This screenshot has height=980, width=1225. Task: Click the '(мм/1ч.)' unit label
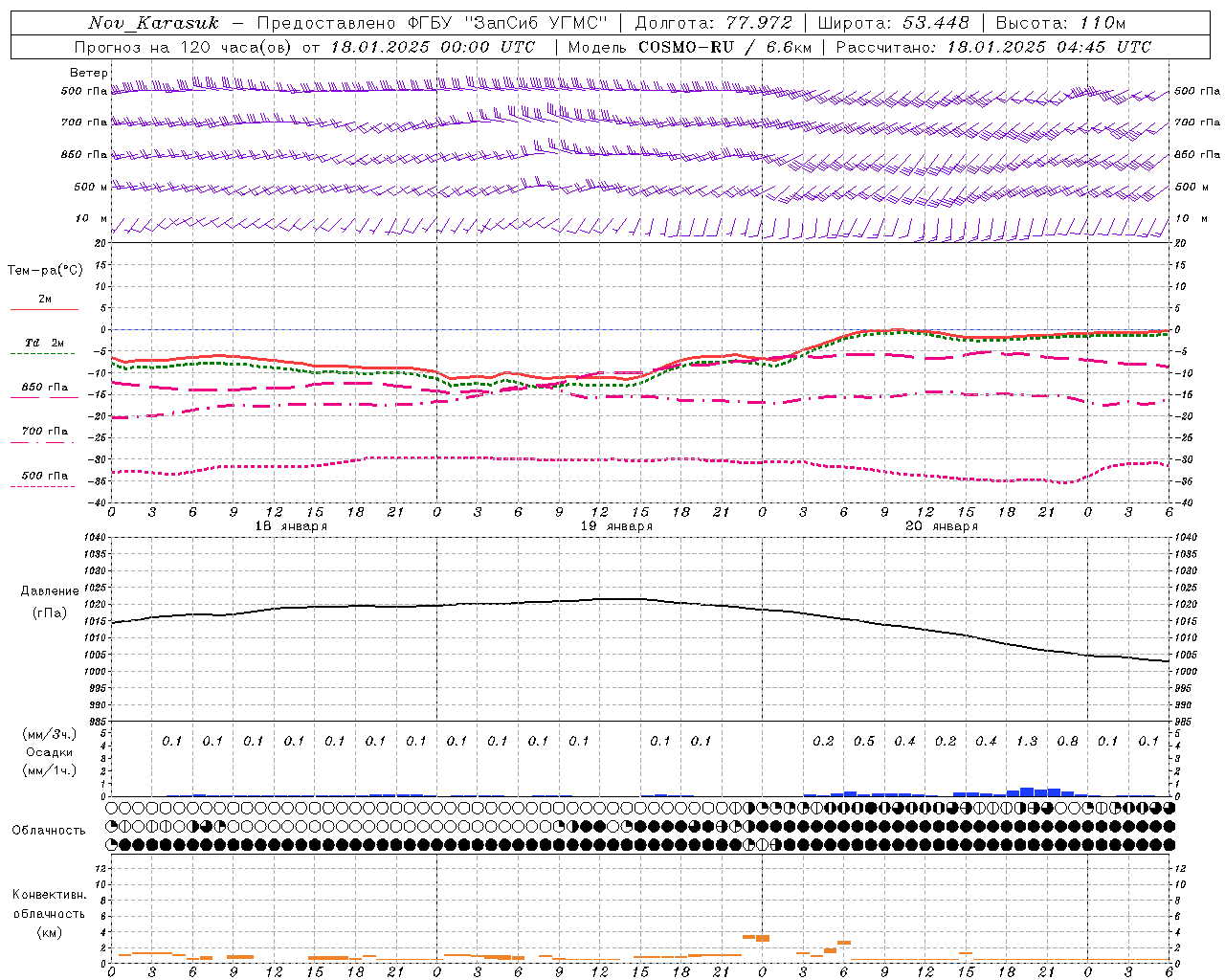click(50, 770)
